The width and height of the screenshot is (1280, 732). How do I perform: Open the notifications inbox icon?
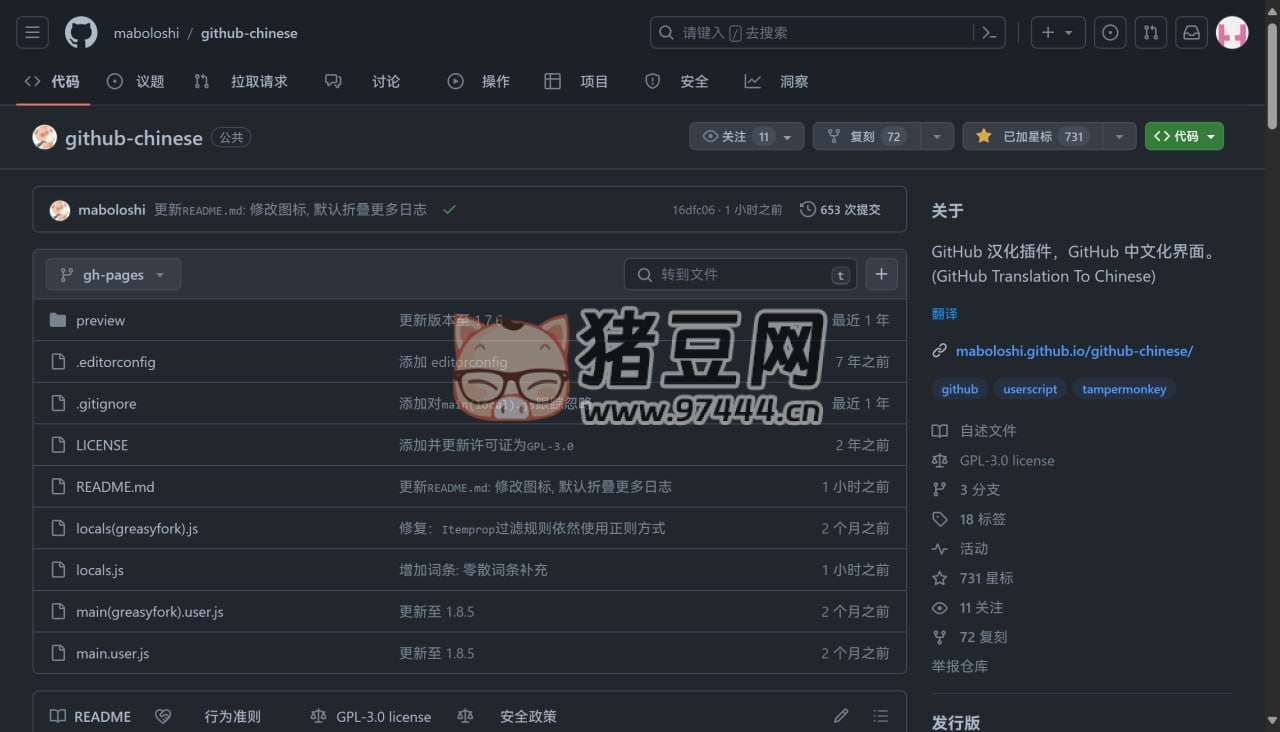1191,33
